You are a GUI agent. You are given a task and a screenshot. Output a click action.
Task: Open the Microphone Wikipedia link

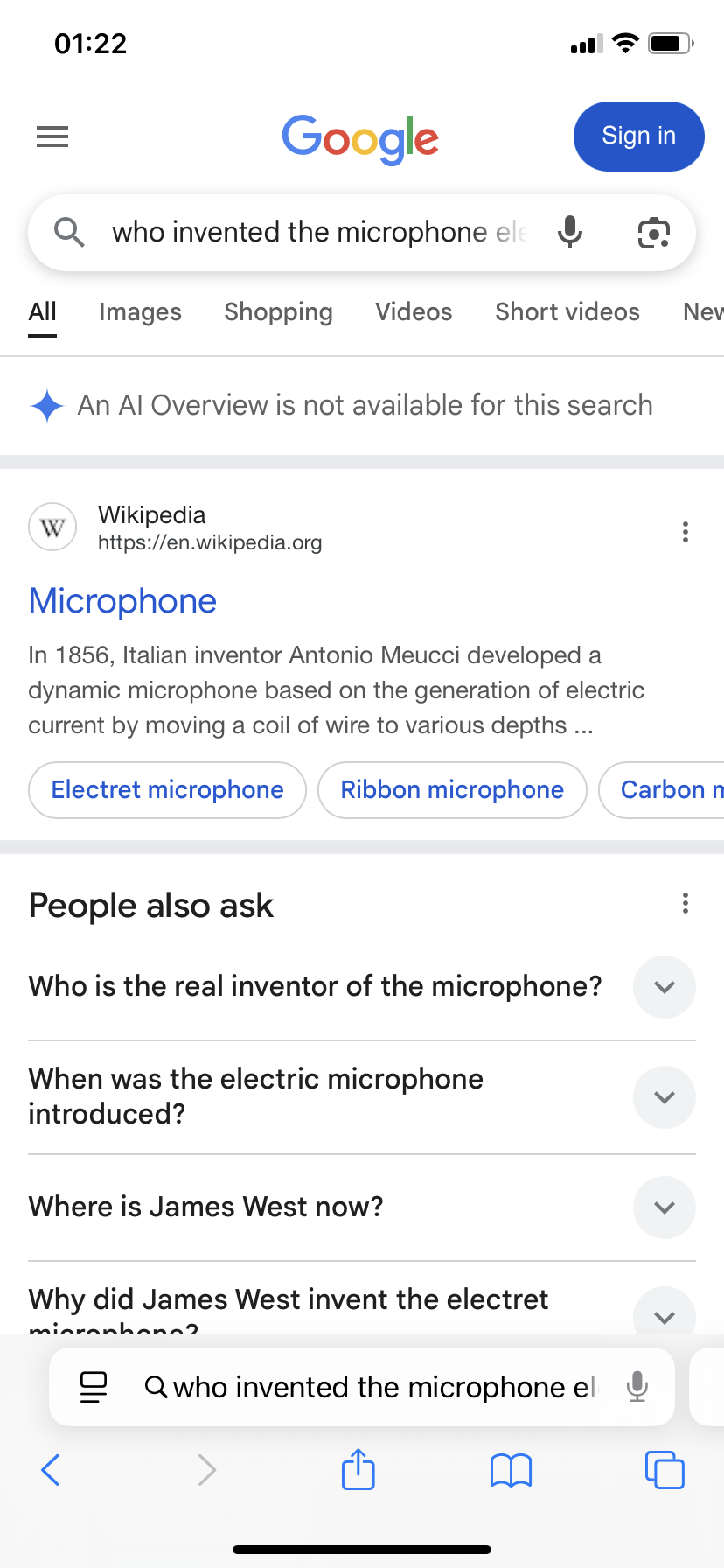click(x=122, y=601)
